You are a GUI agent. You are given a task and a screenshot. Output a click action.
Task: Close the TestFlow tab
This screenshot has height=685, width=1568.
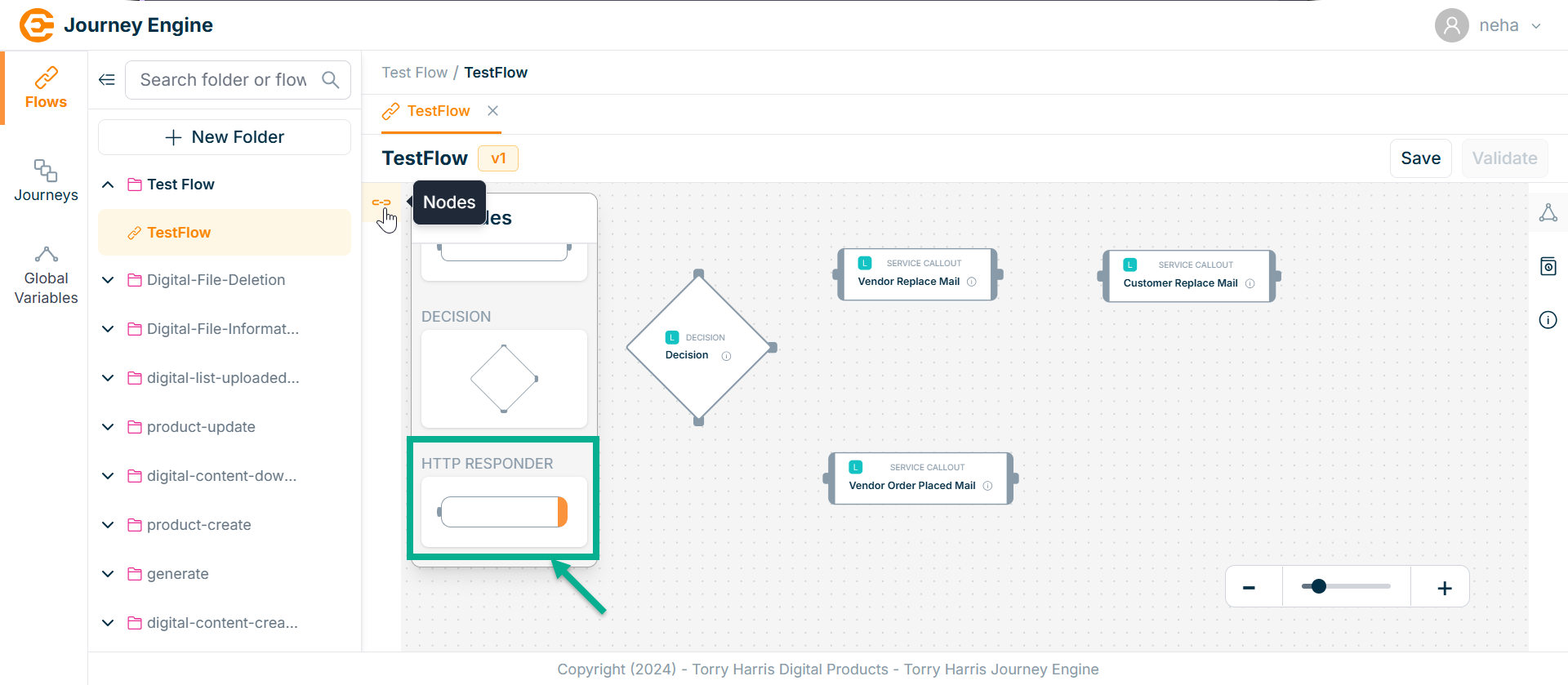coord(492,111)
